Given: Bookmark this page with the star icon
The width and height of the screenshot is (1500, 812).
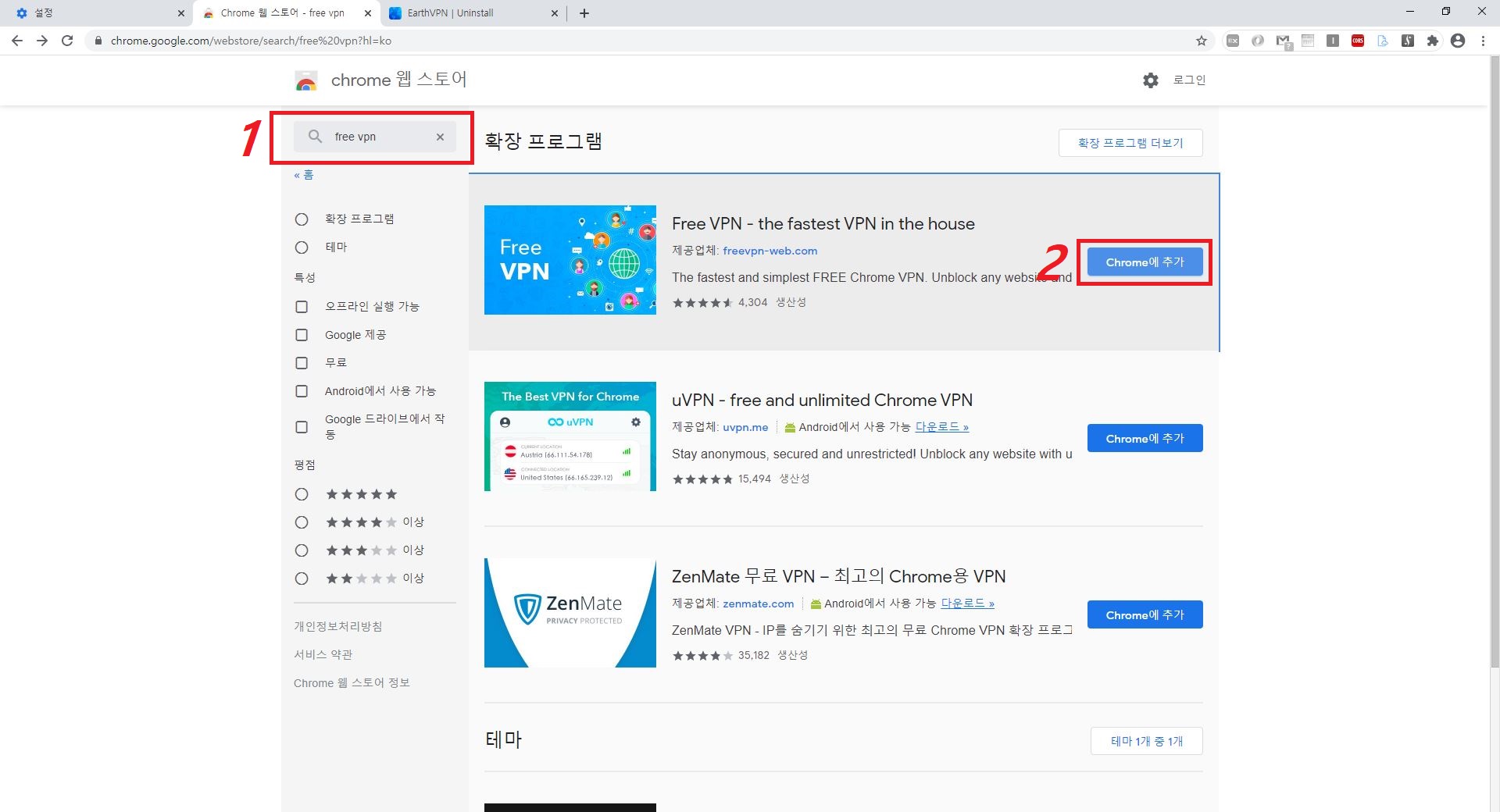Looking at the screenshot, I should [1202, 41].
